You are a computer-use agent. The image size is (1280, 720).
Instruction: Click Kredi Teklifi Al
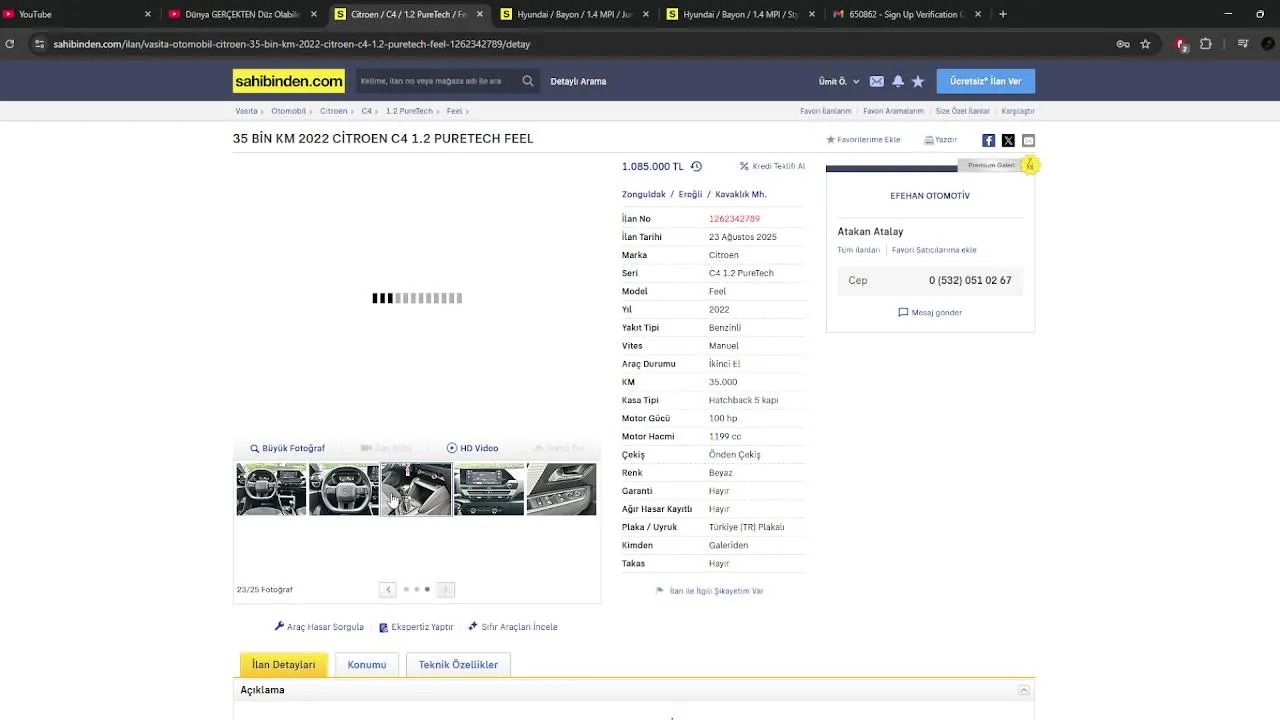(772, 167)
